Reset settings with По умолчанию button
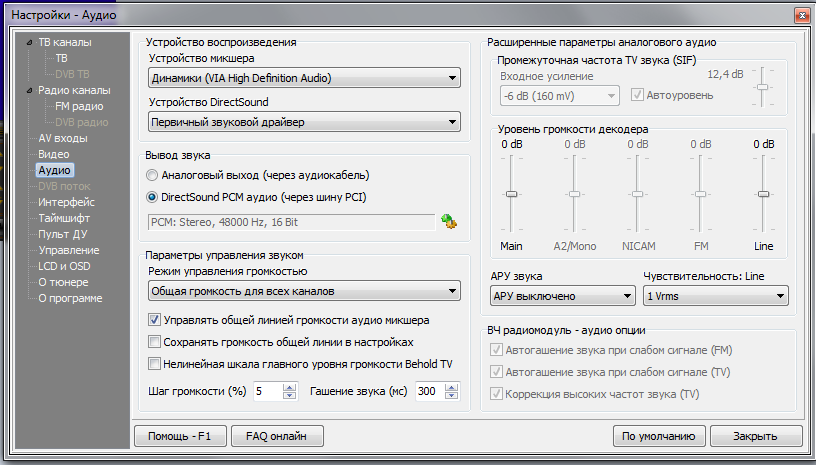Viewport: 816px width, 465px height. (x=657, y=436)
